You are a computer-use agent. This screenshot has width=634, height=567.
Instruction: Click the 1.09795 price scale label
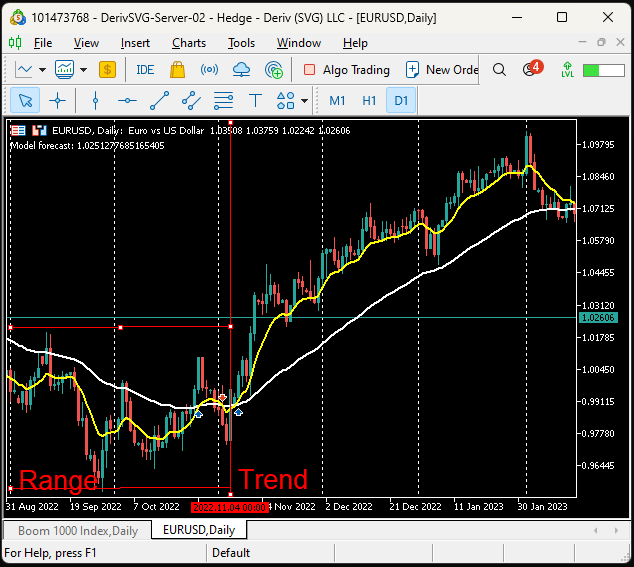pyautogui.click(x=598, y=144)
